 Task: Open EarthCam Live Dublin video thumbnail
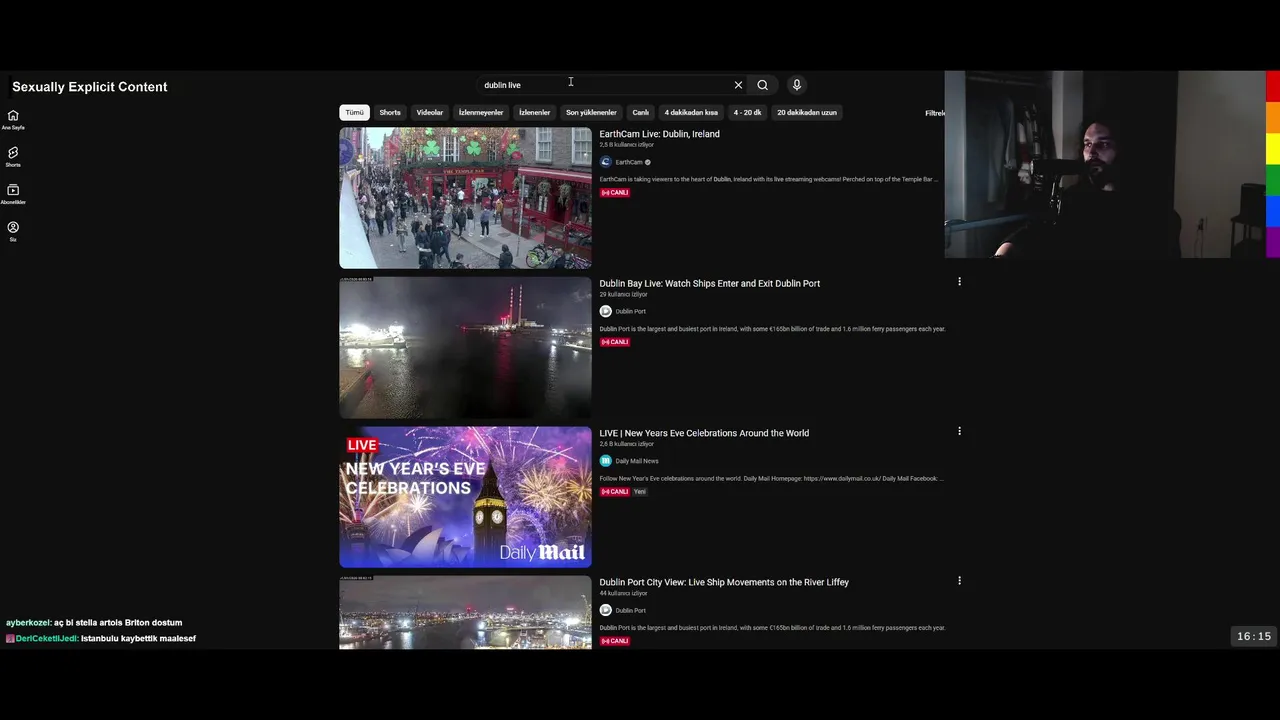[465, 198]
